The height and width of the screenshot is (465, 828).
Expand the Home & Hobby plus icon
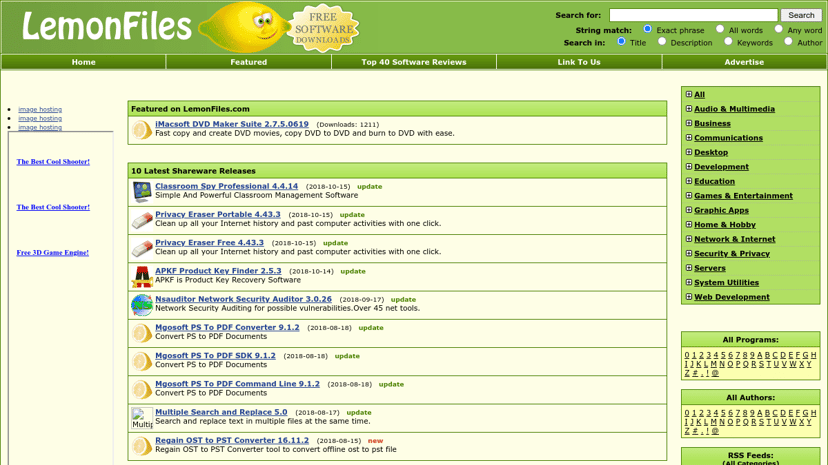click(x=689, y=224)
